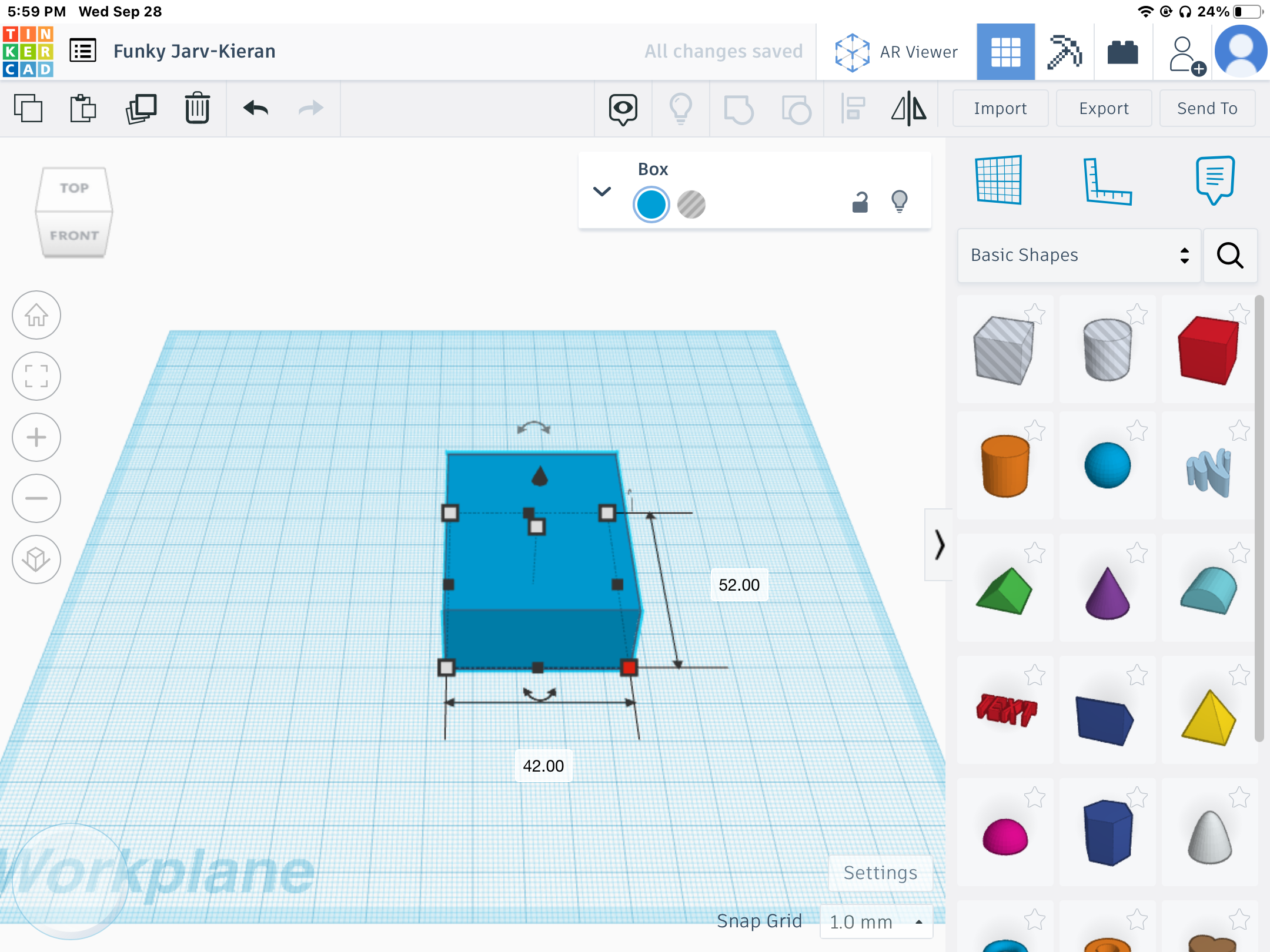1270x952 pixels.
Task: Collapse the Box inspector with the chevron
Action: click(601, 192)
